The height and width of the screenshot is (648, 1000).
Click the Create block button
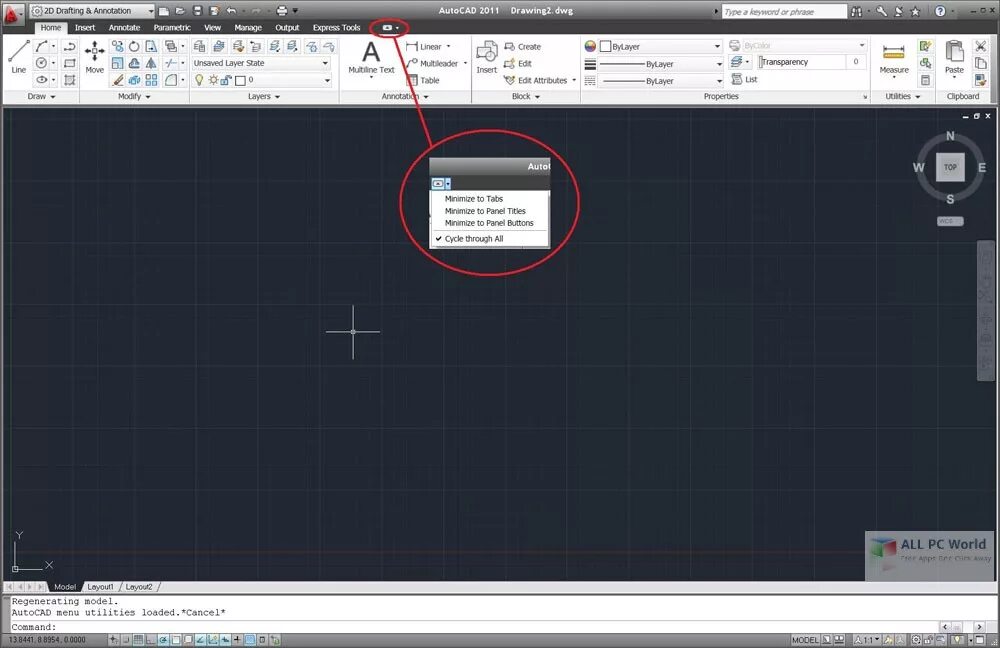(522, 47)
